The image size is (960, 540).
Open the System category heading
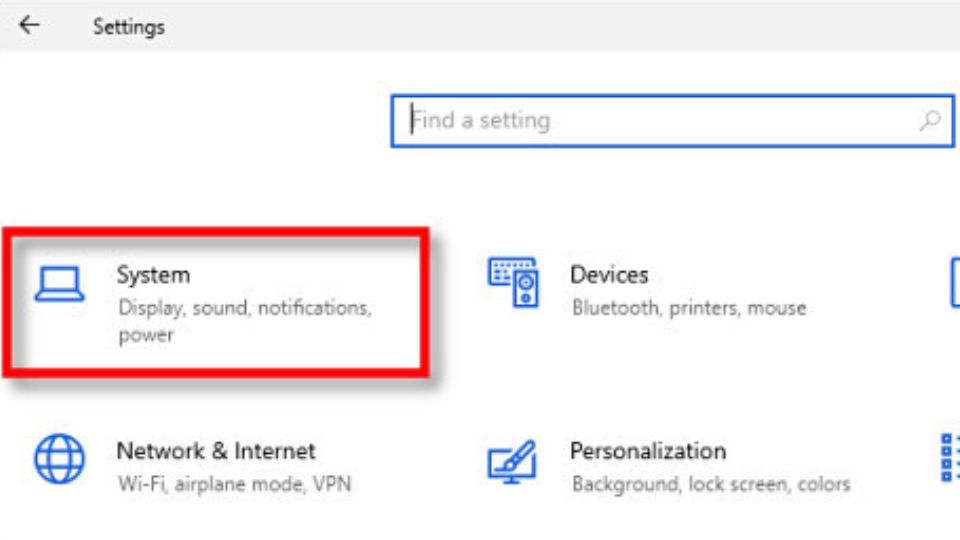[x=153, y=274]
